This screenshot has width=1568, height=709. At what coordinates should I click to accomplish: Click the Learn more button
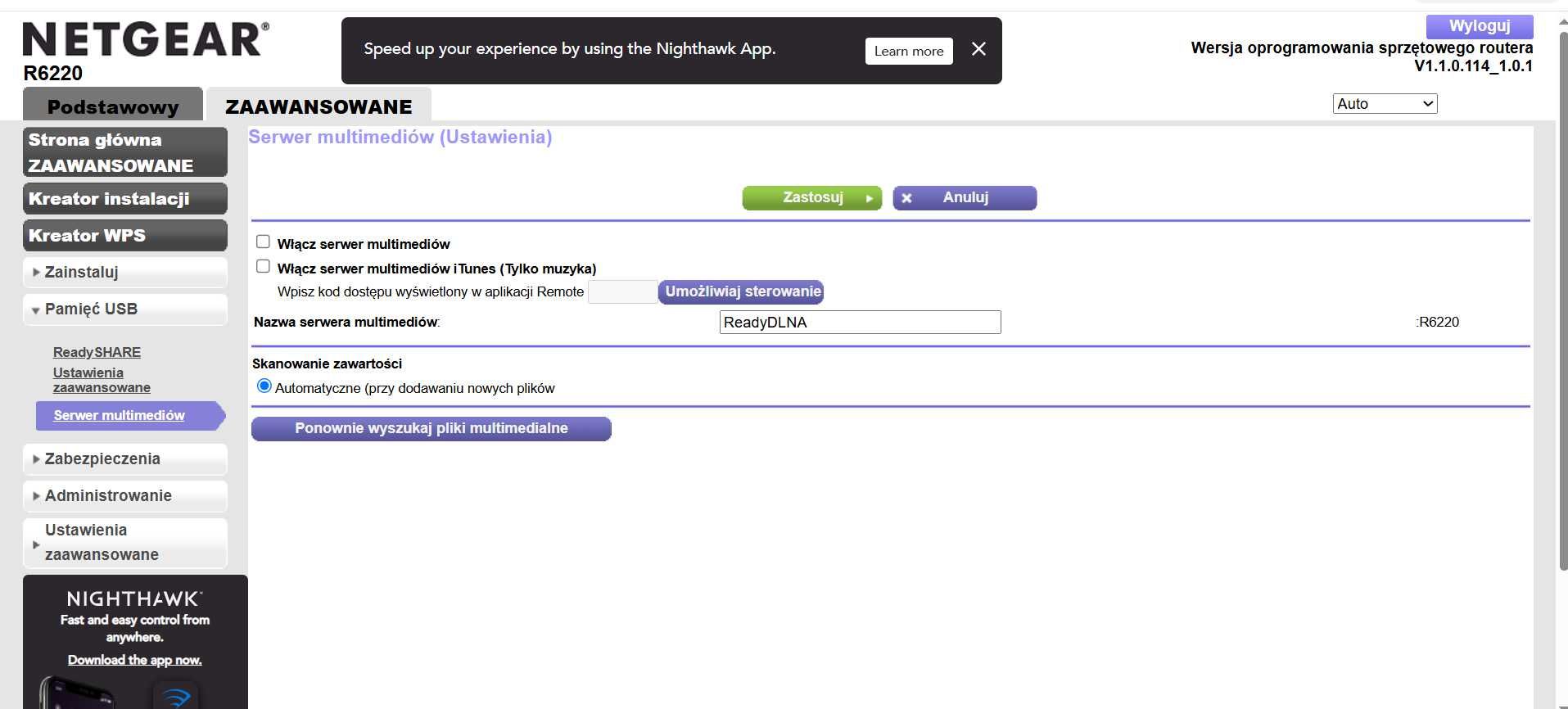click(x=909, y=51)
